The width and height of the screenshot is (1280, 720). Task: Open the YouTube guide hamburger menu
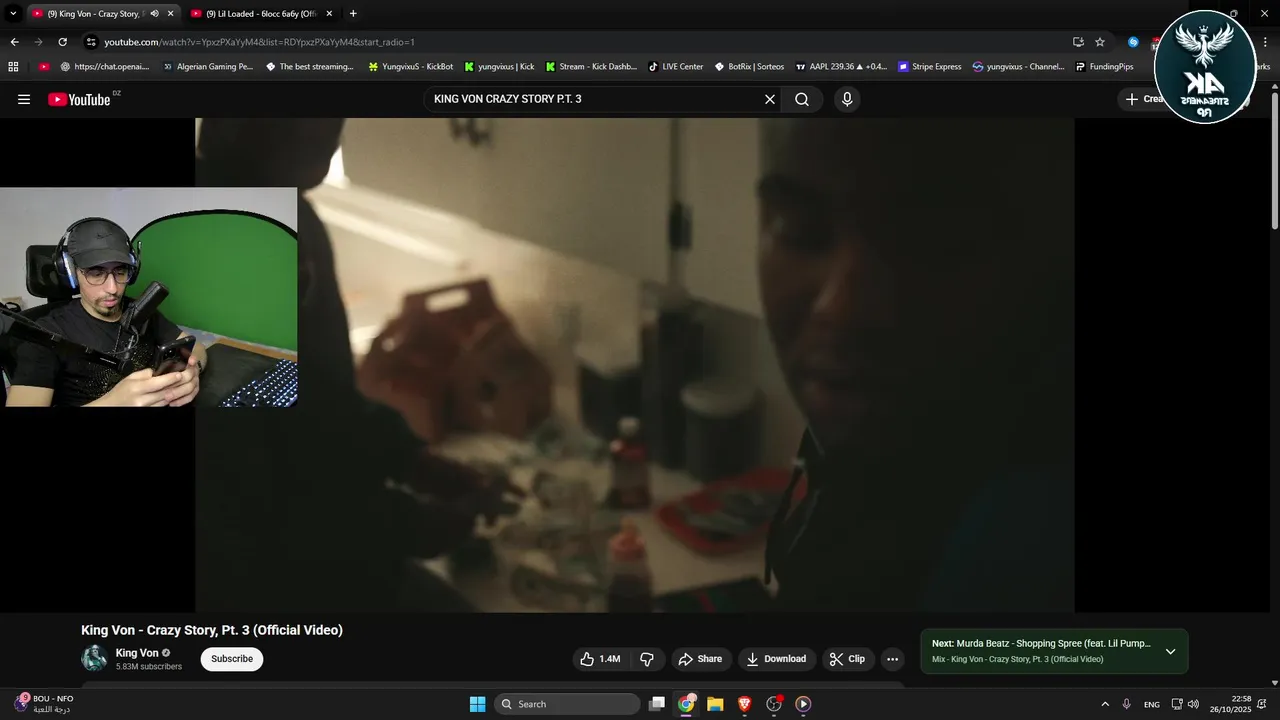point(24,99)
